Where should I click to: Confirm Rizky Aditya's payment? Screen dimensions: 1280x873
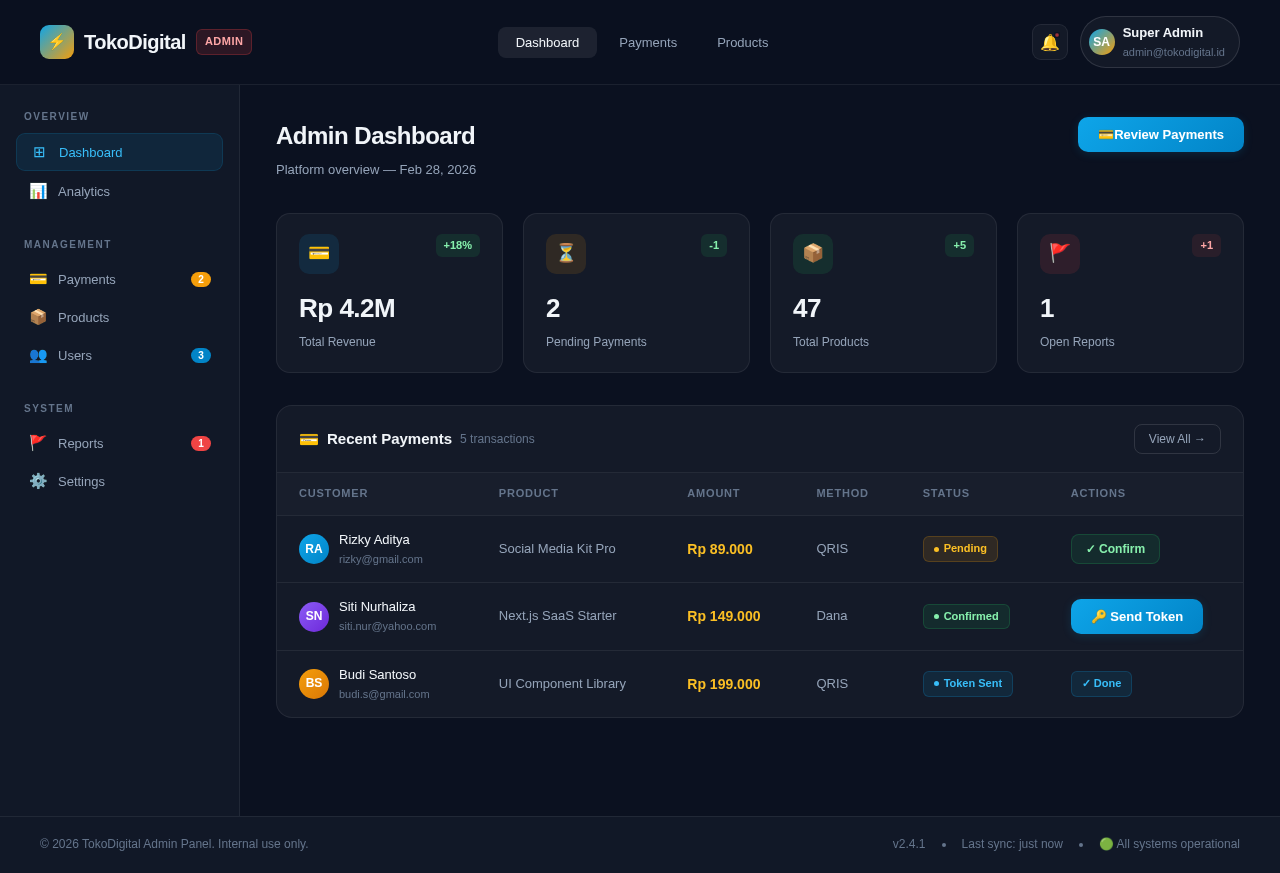1115,548
